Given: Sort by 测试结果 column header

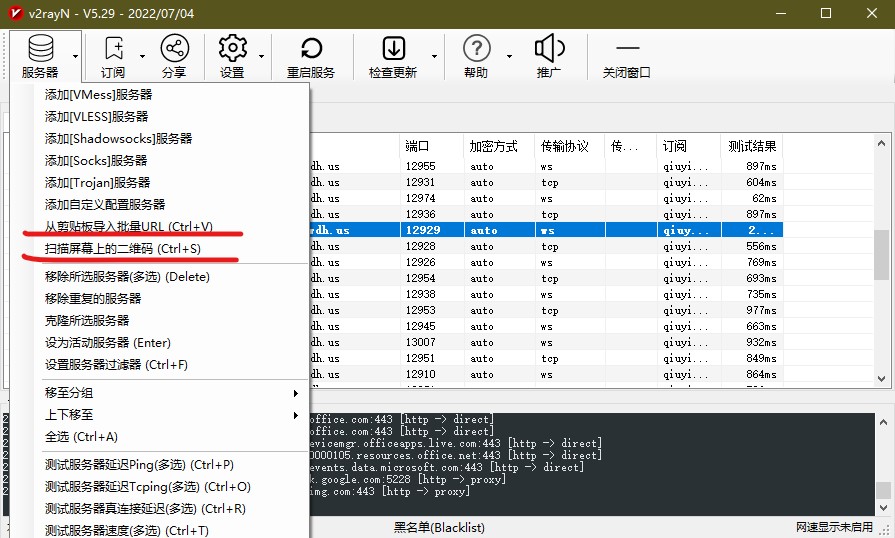Looking at the screenshot, I should click(752, 146).
